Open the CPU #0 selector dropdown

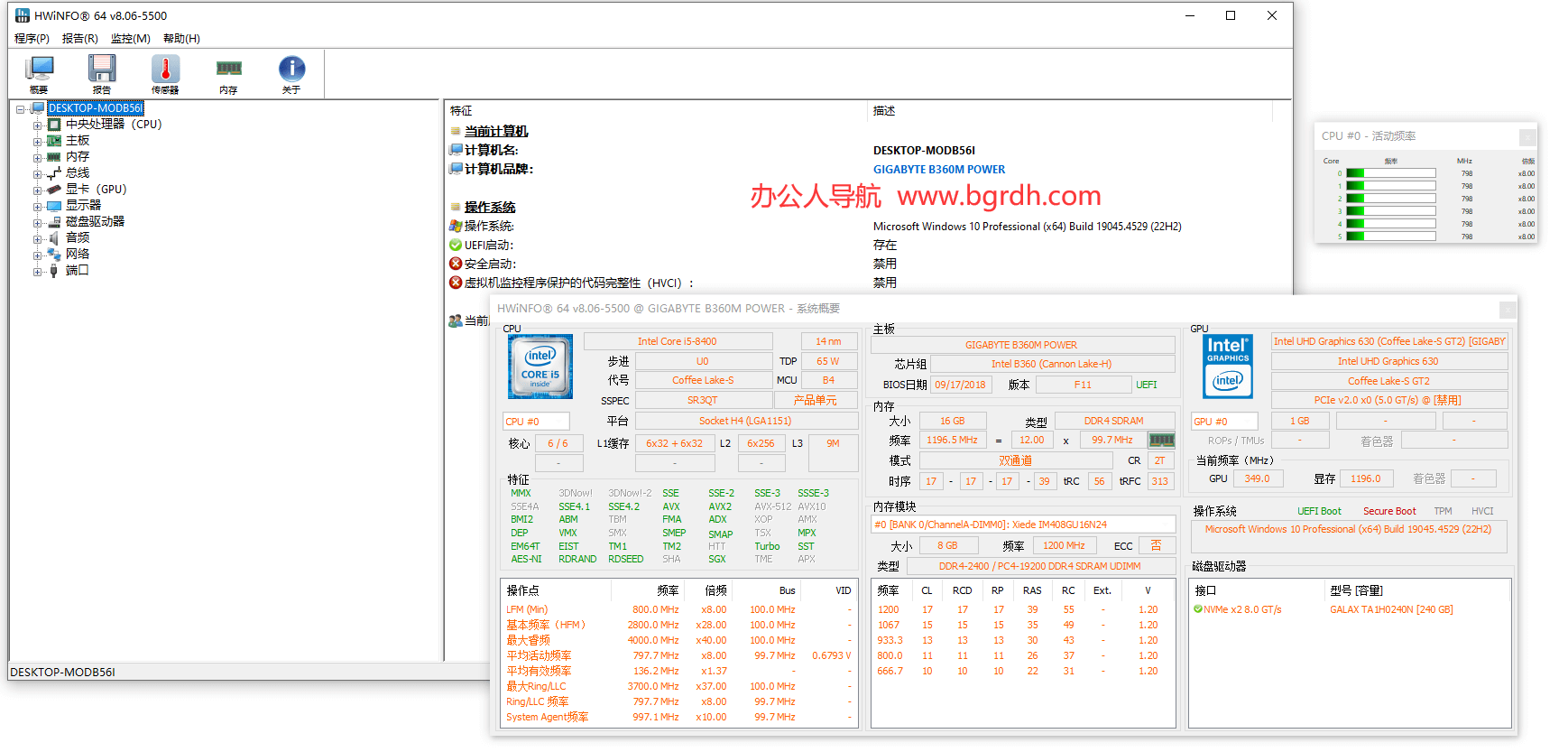coord(536,422)
